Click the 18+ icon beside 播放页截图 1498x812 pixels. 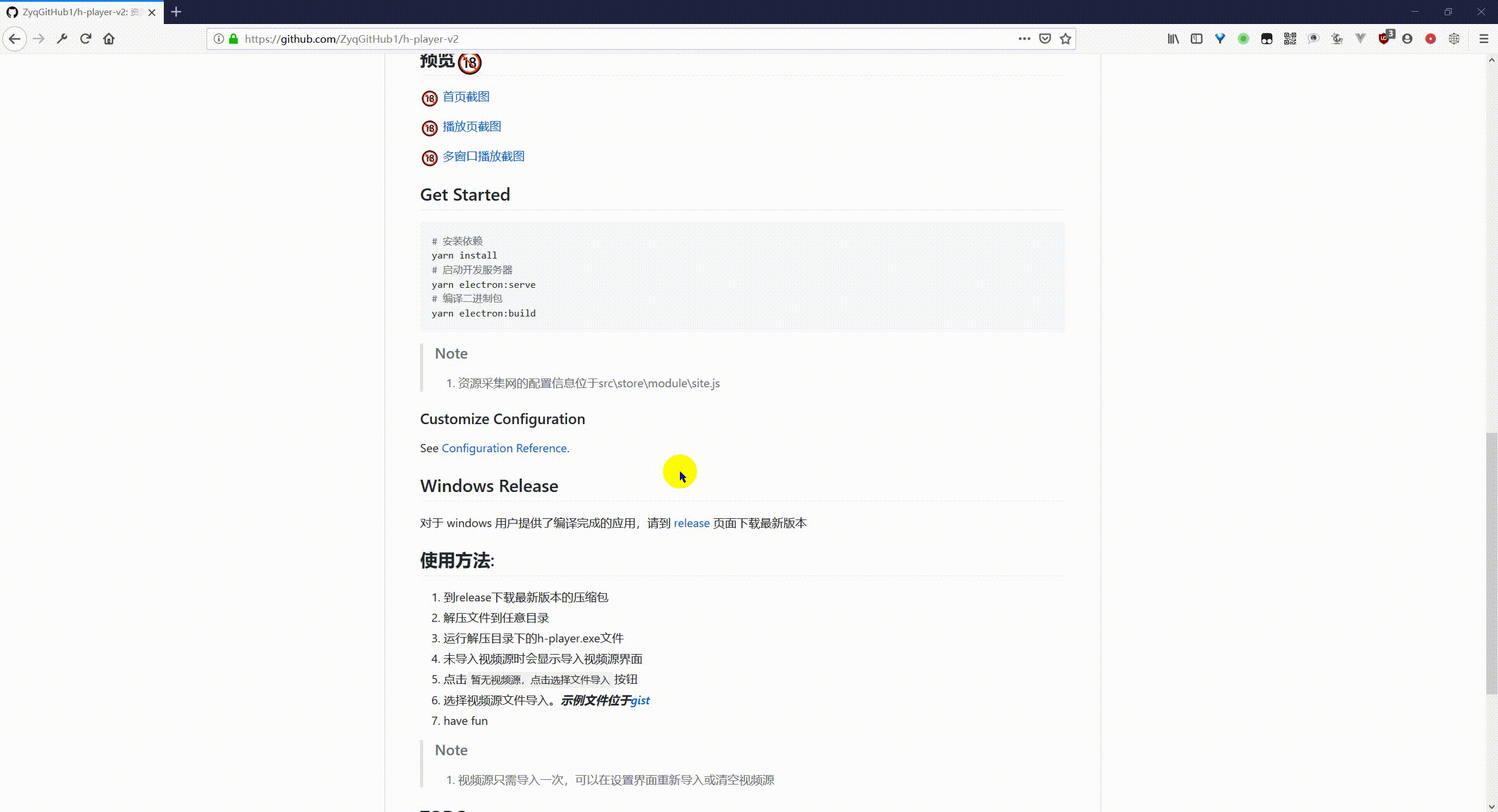tap(430, 128)
